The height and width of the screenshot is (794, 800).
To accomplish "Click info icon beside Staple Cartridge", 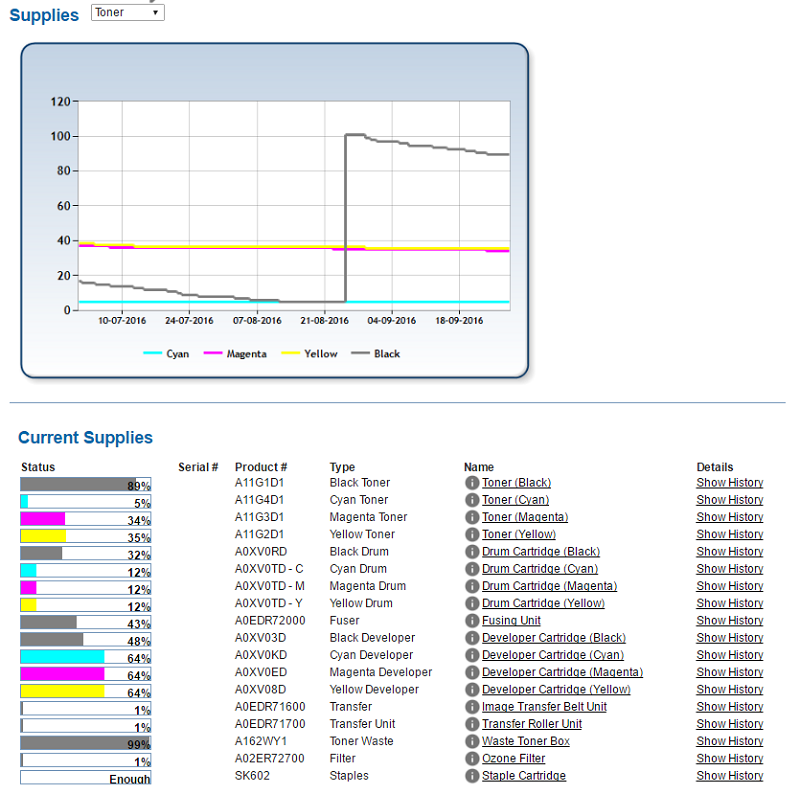I will [472, 776].
